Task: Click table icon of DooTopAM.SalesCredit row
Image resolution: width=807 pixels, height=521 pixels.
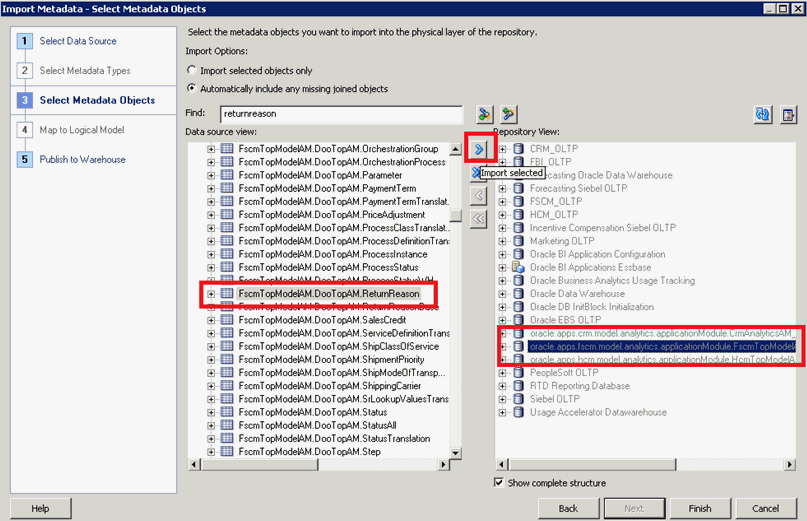Action: point(227,320)
